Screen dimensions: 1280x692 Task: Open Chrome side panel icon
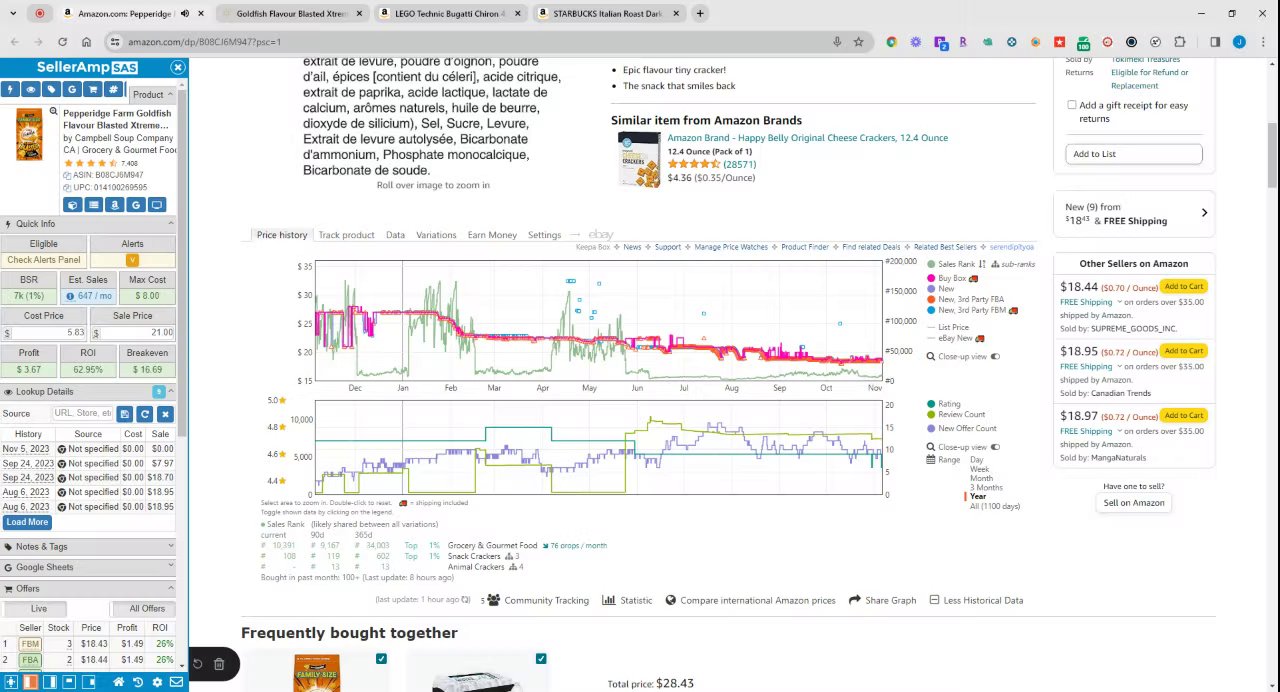(1215, 42)
